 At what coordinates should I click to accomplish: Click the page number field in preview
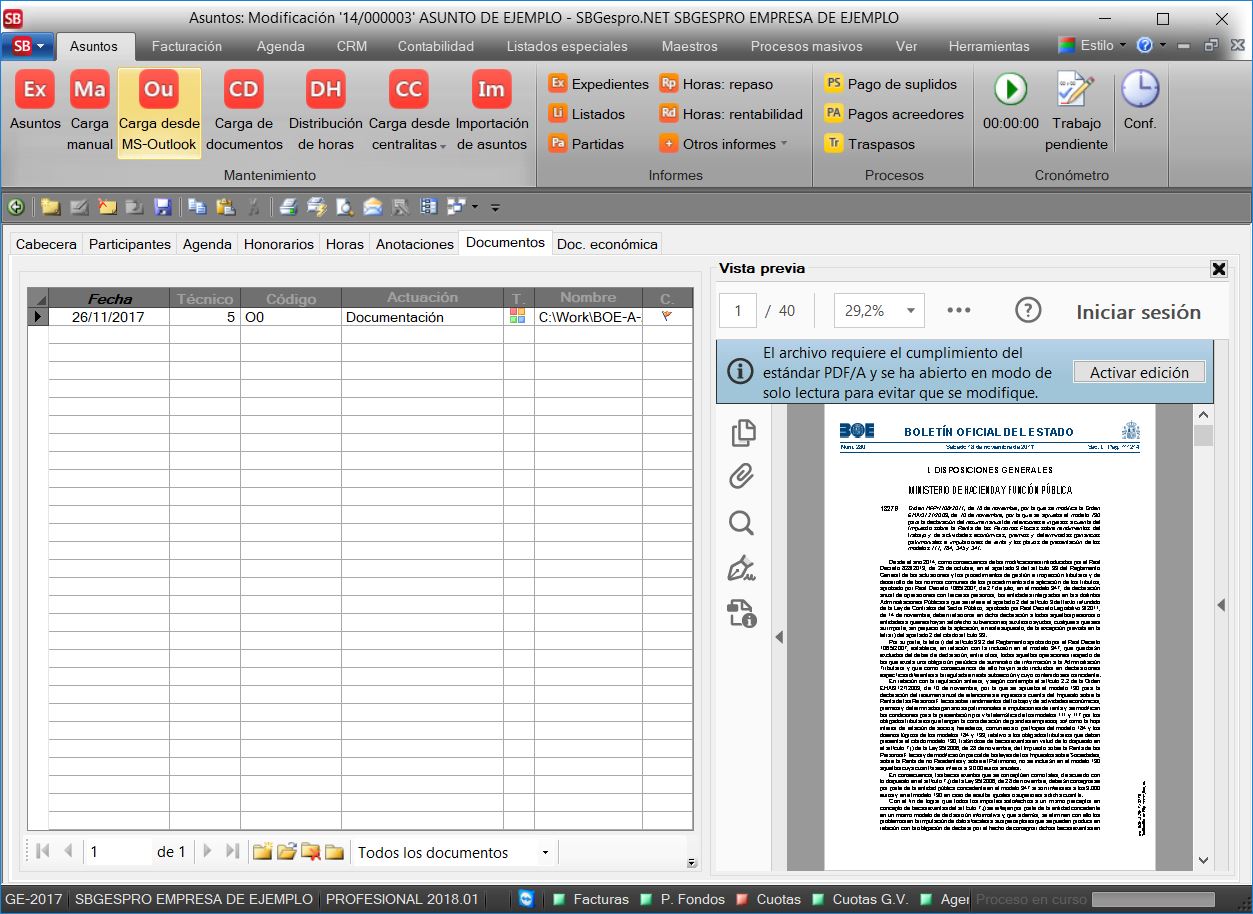[738, 311]
